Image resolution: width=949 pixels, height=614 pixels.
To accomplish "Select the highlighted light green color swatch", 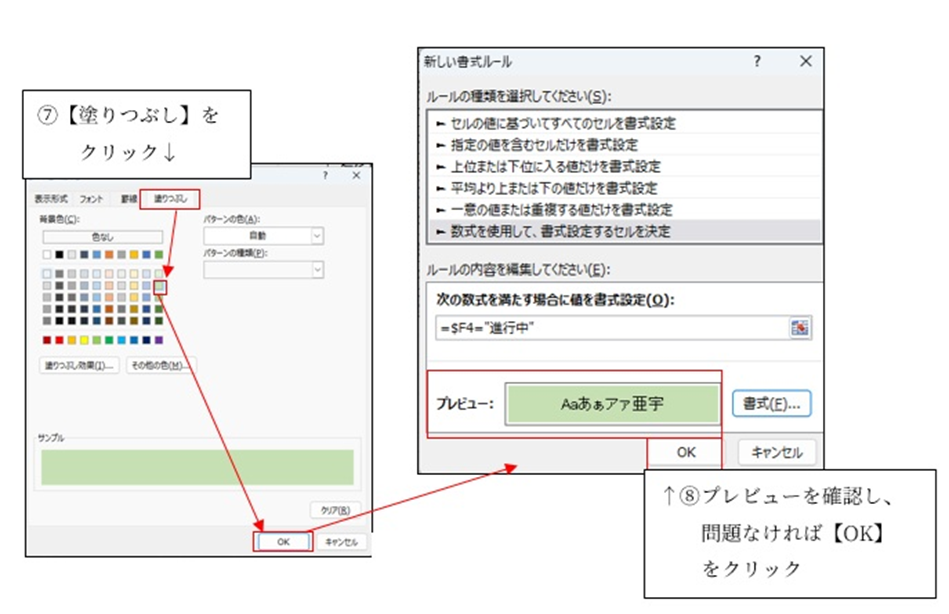I will (160, 287).
